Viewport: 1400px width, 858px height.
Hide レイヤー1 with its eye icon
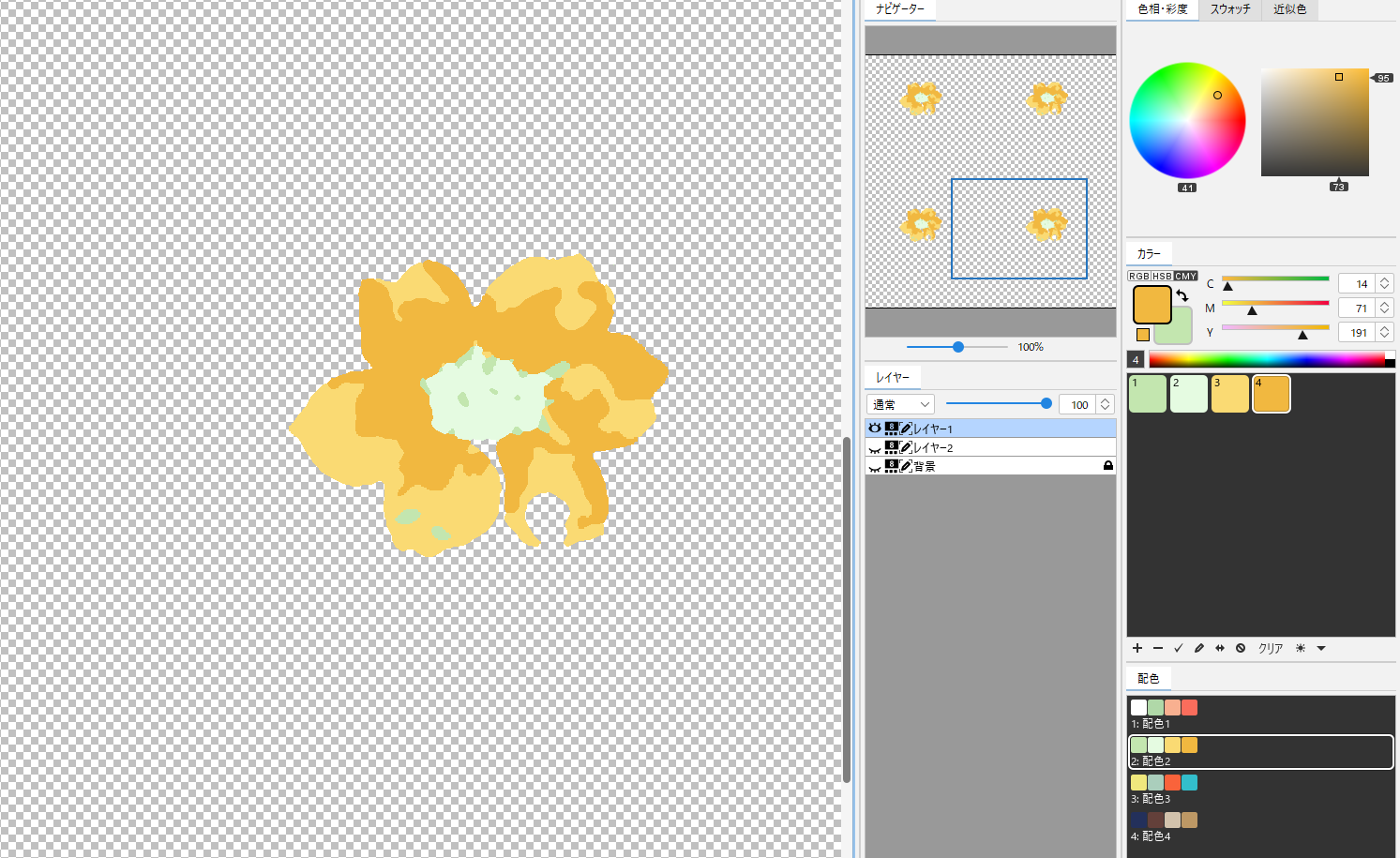(875, 428)
